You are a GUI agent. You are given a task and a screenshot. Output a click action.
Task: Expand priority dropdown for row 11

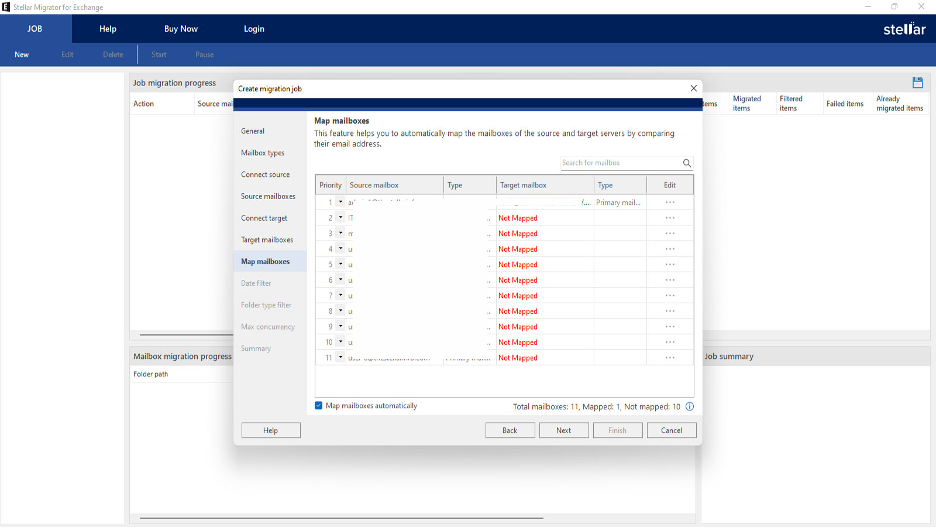click(x=340, y=357)
